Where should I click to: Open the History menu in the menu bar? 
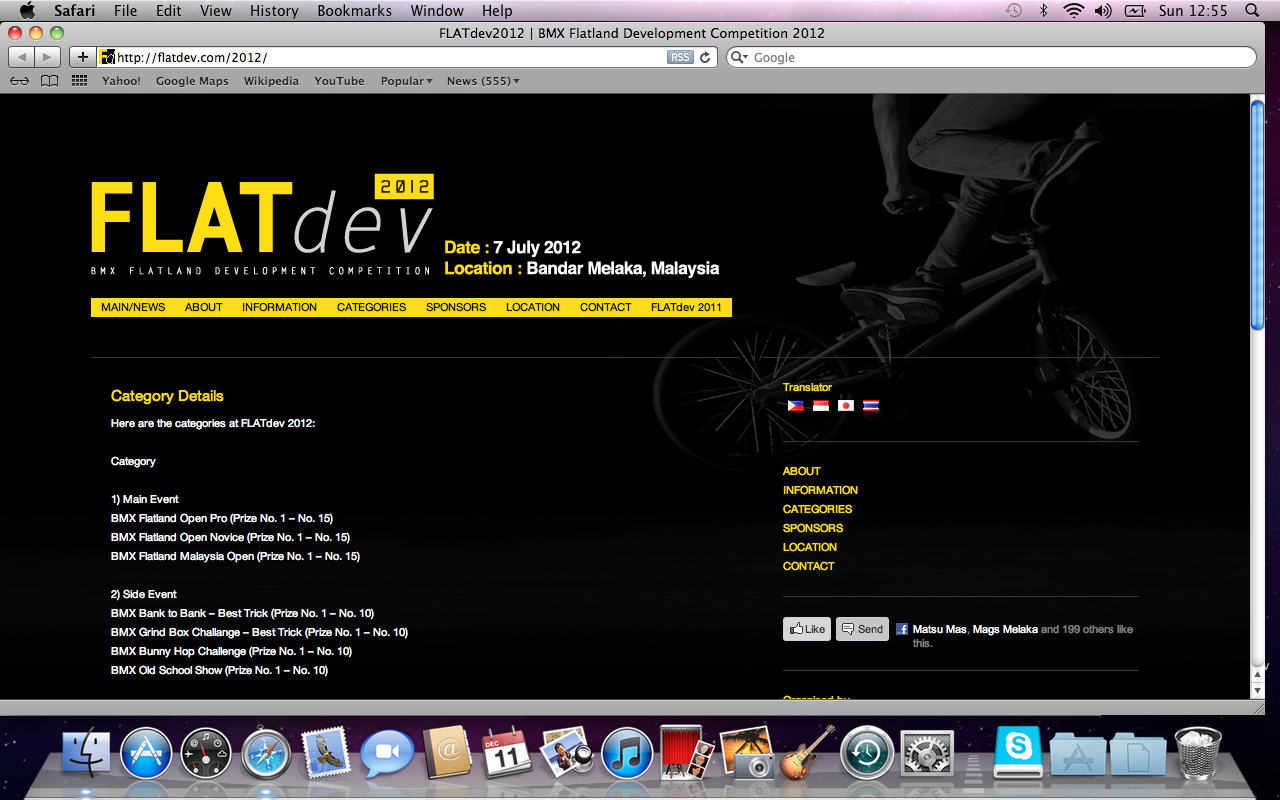point(274,10)
